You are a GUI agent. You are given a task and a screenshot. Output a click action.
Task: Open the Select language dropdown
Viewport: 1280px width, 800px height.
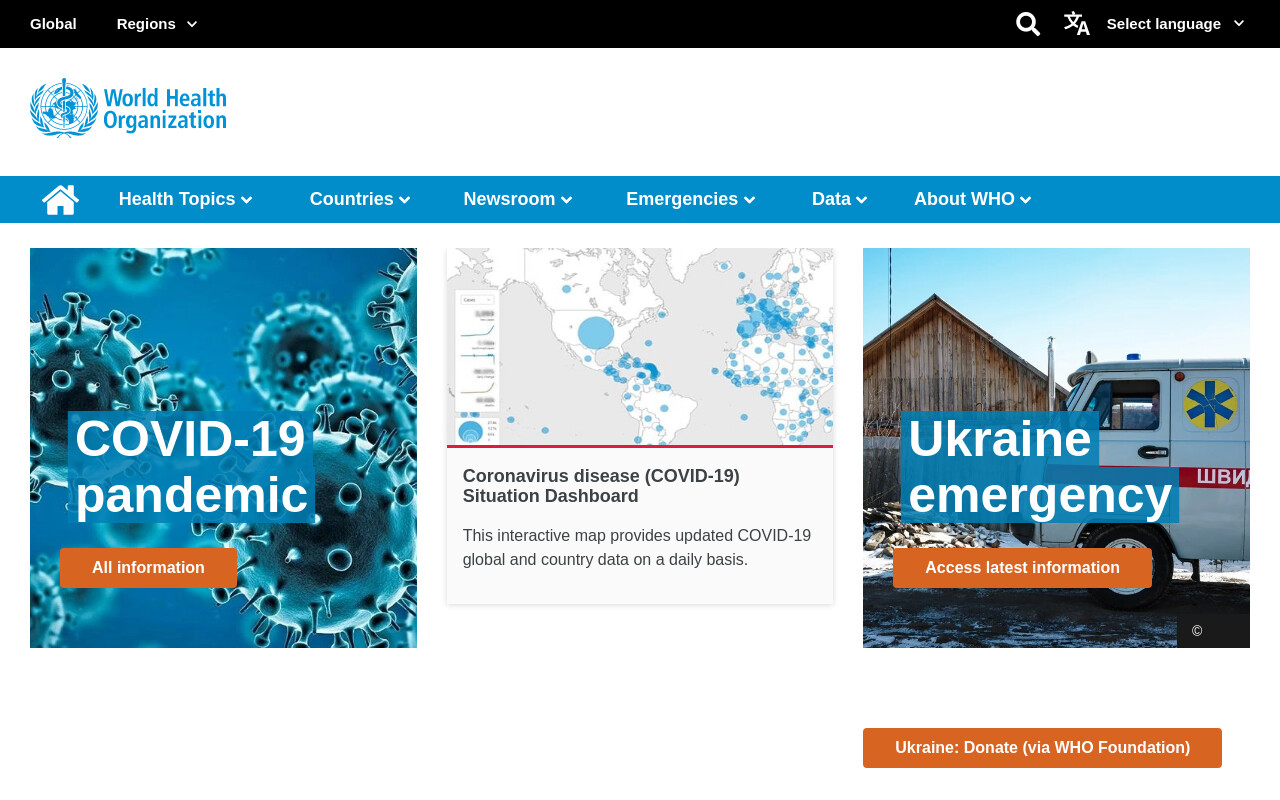(x=1175, y=24)
